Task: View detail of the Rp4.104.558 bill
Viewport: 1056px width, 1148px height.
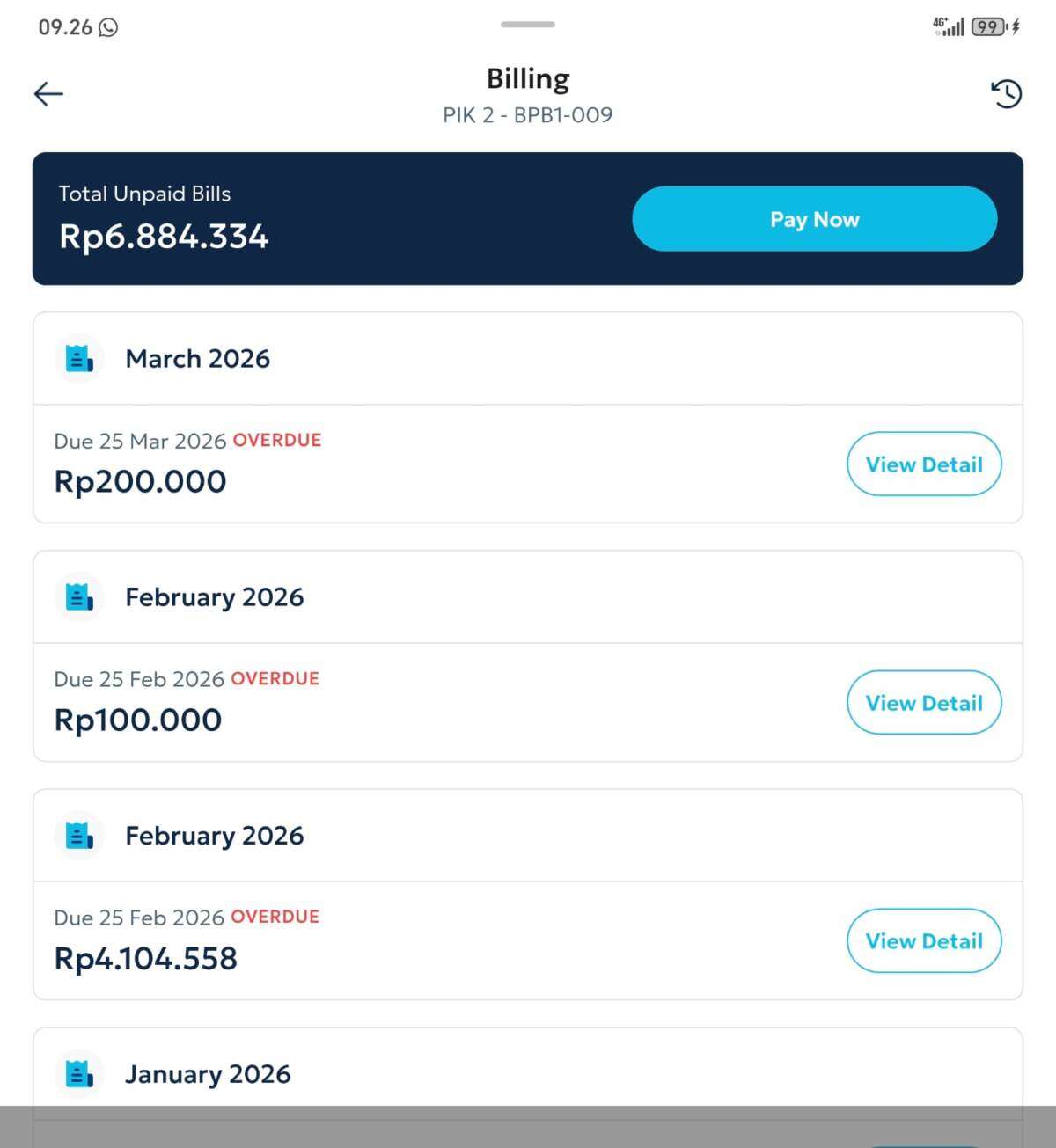Action: [x=924, y=941]
